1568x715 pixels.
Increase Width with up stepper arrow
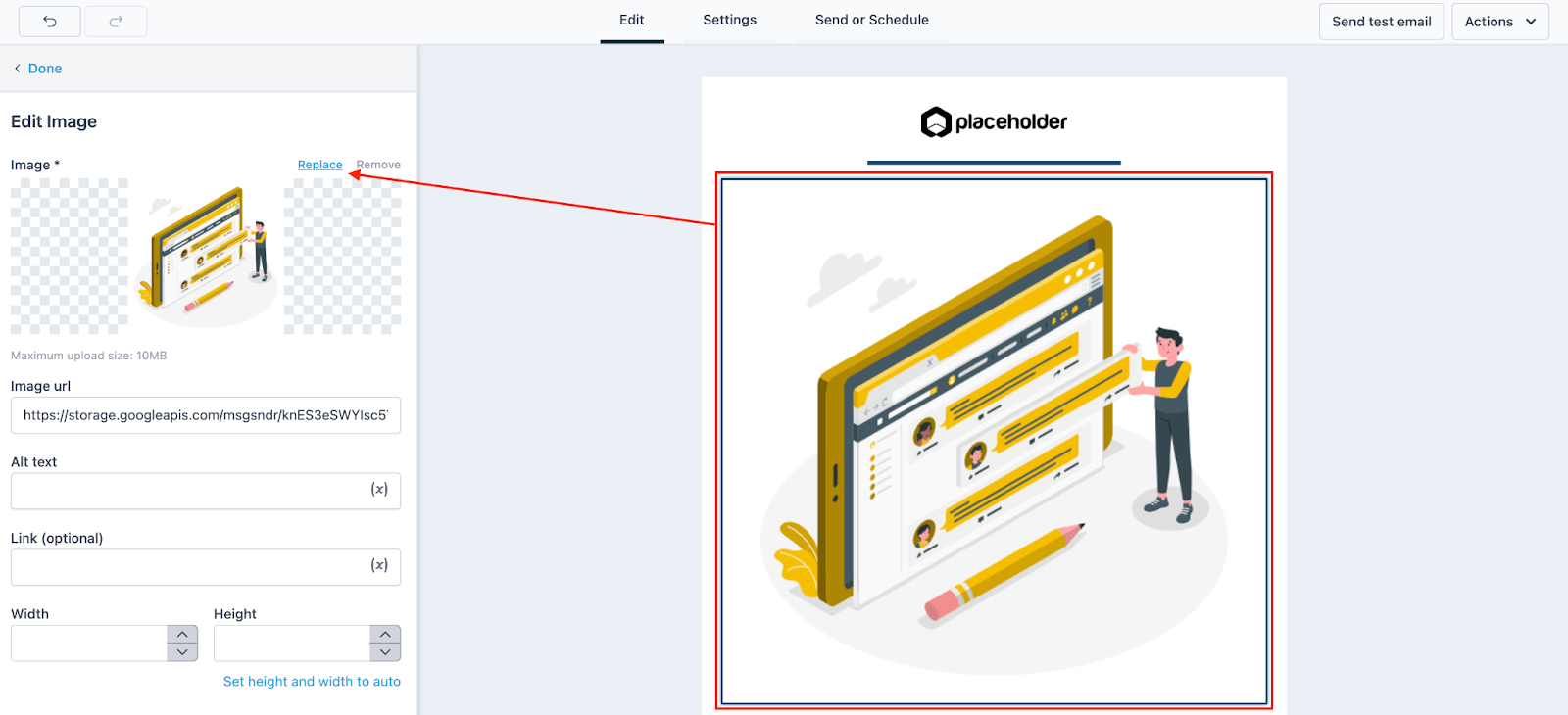(x=182, y=635)
